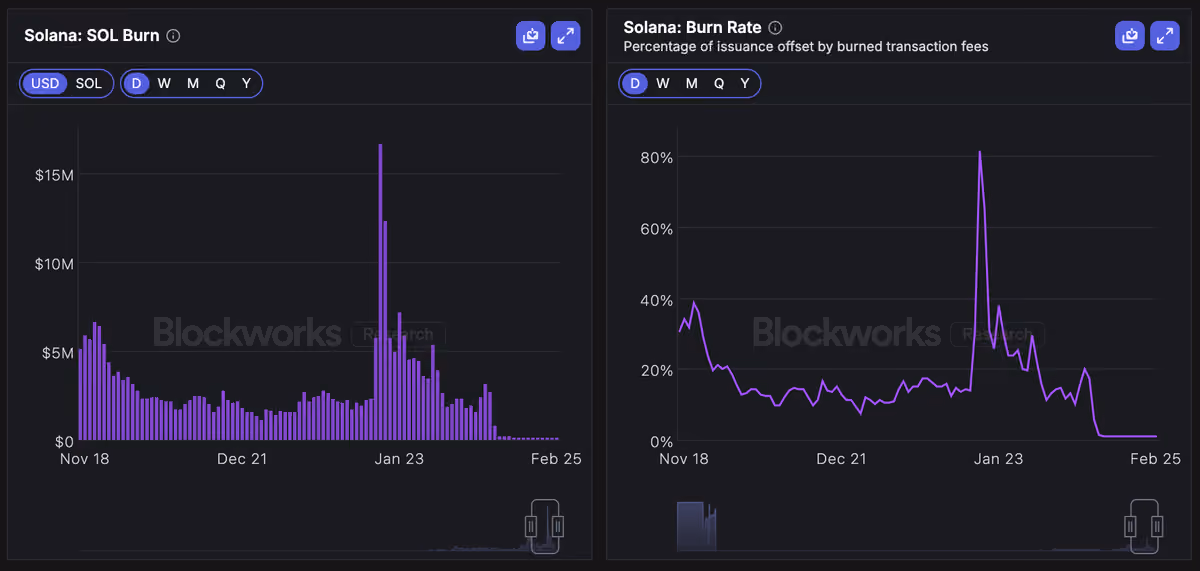Viewport: 1200px width, 571px height.
Task: Click the tallest SOL Burn bar near Jan 23
Action: (380, 292)
